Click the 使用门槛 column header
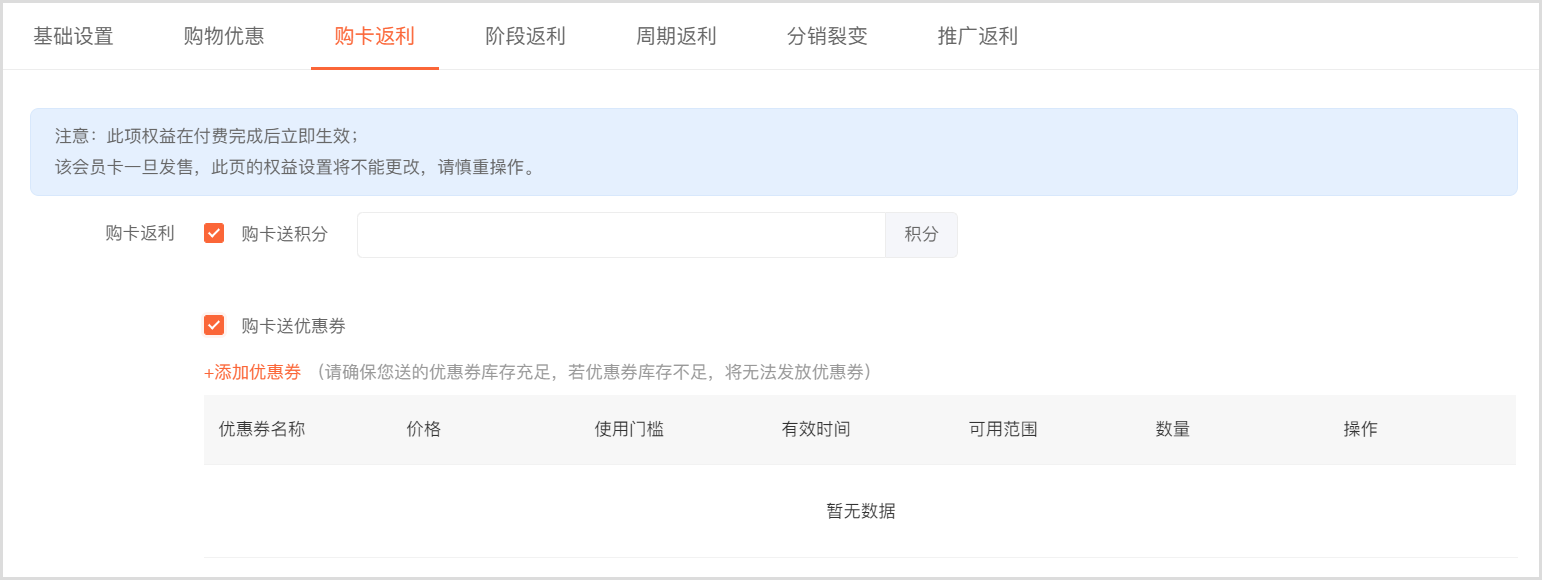This screenshot has height=580, width=1542. pos(629,430)
